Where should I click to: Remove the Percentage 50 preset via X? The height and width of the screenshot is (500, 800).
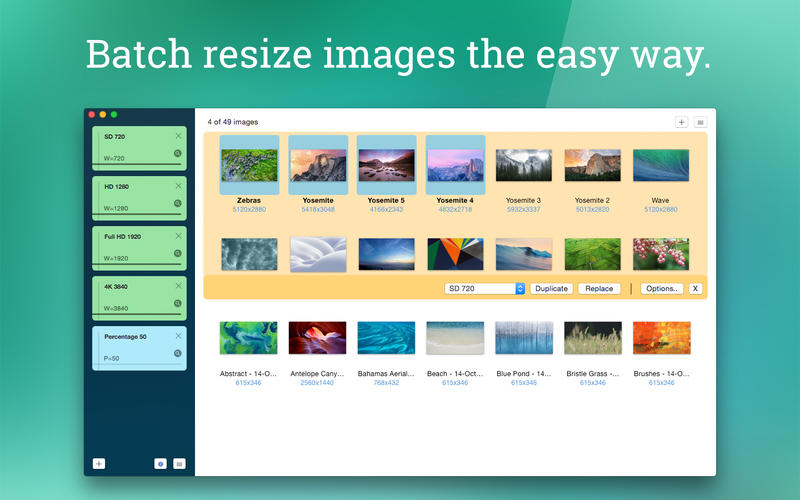179,336
